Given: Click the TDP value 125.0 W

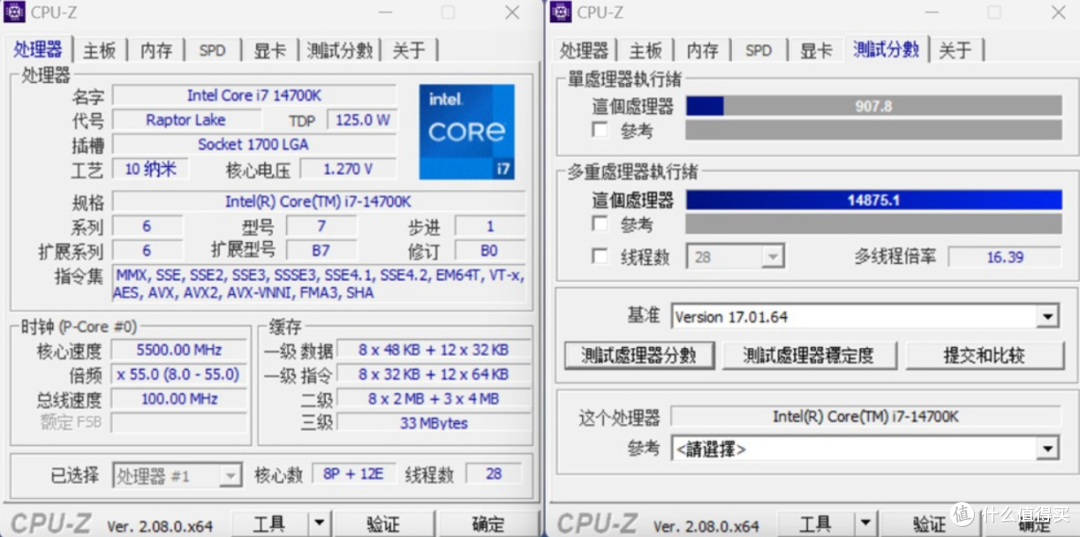Looking at the screenshot, I should pyautogui.click(x=362, y=120).
